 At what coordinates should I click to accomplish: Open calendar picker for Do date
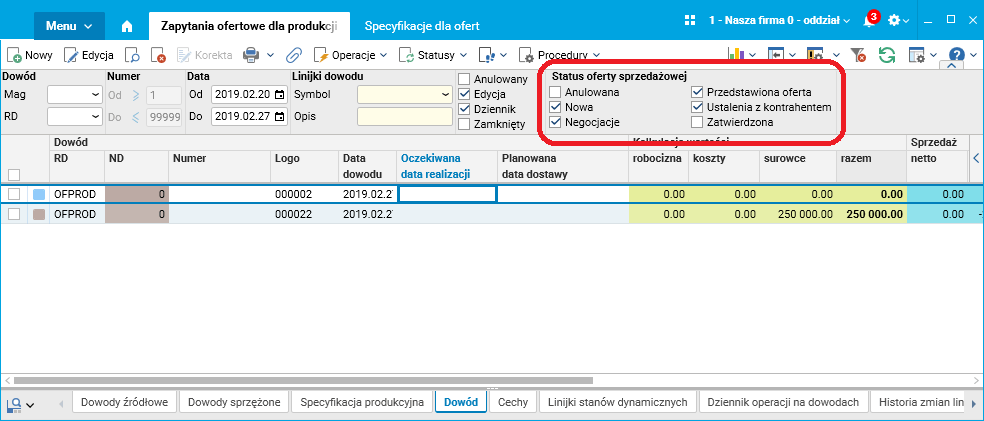[x=279, y=117]
